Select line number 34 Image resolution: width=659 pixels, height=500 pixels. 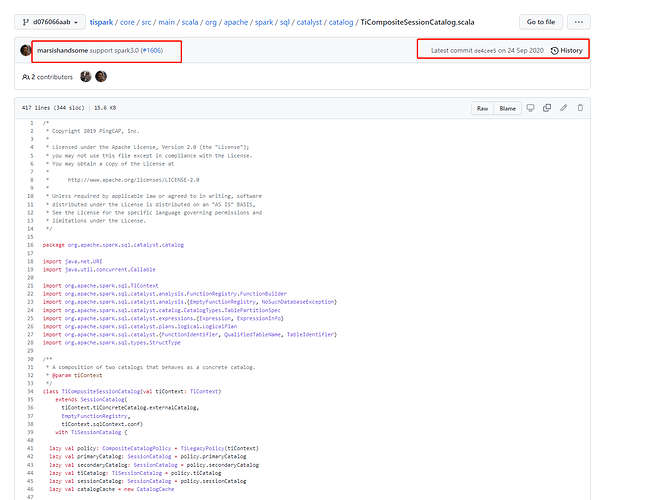[30, 392]
